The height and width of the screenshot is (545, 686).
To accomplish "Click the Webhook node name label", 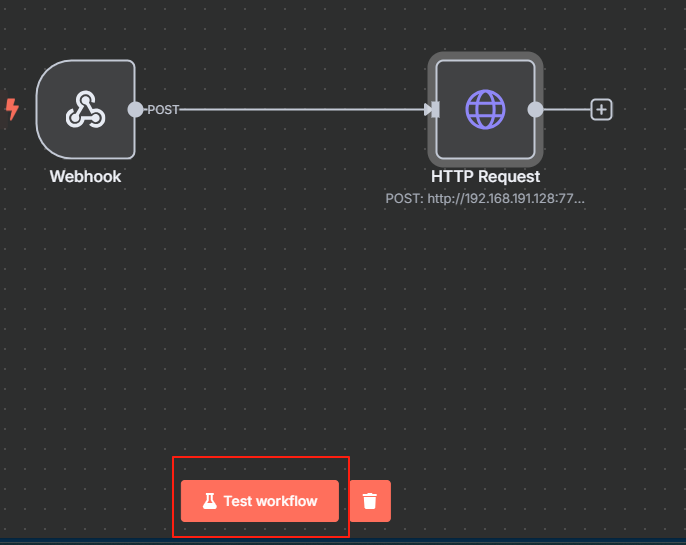I will [85, 176].
